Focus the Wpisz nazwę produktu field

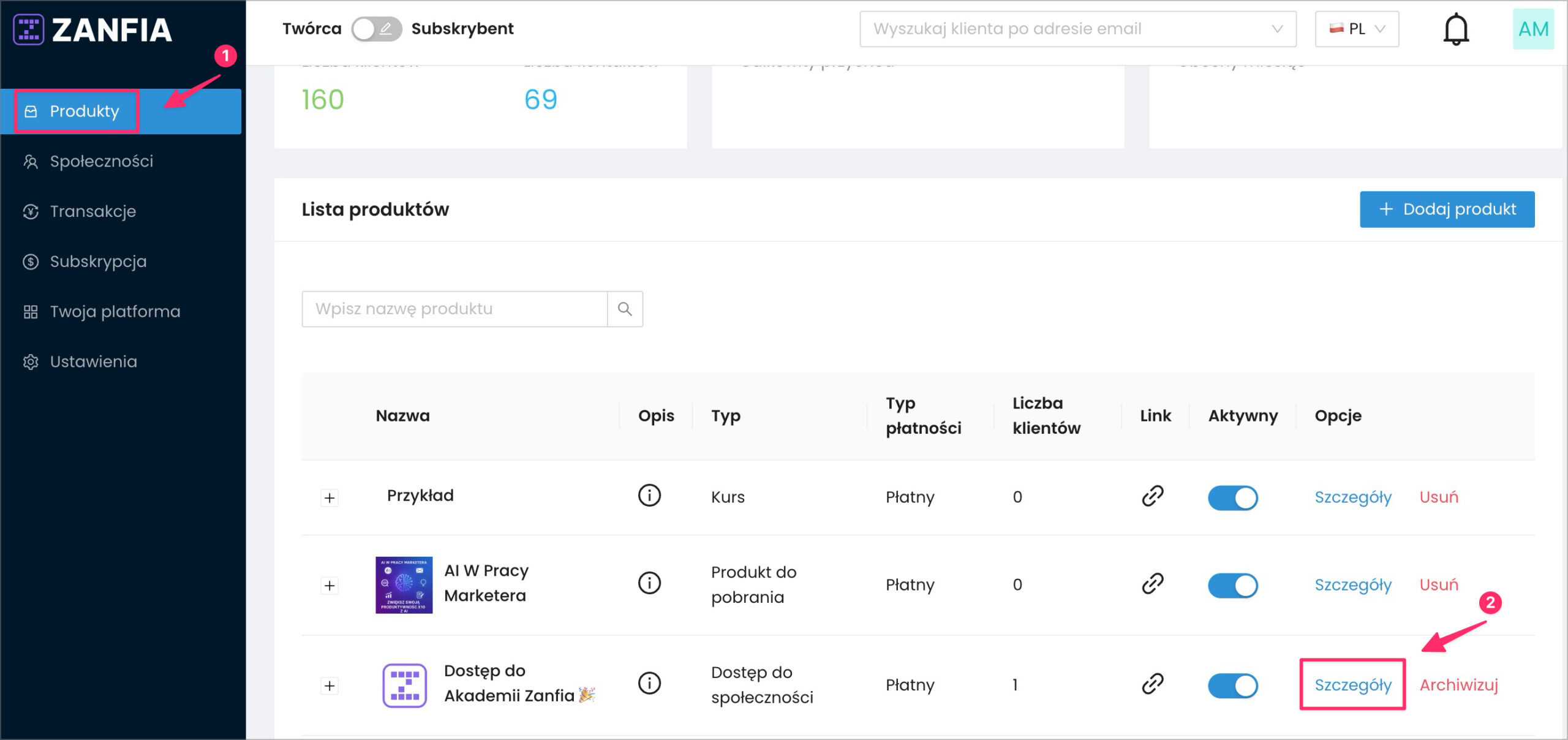click(454, 309)
